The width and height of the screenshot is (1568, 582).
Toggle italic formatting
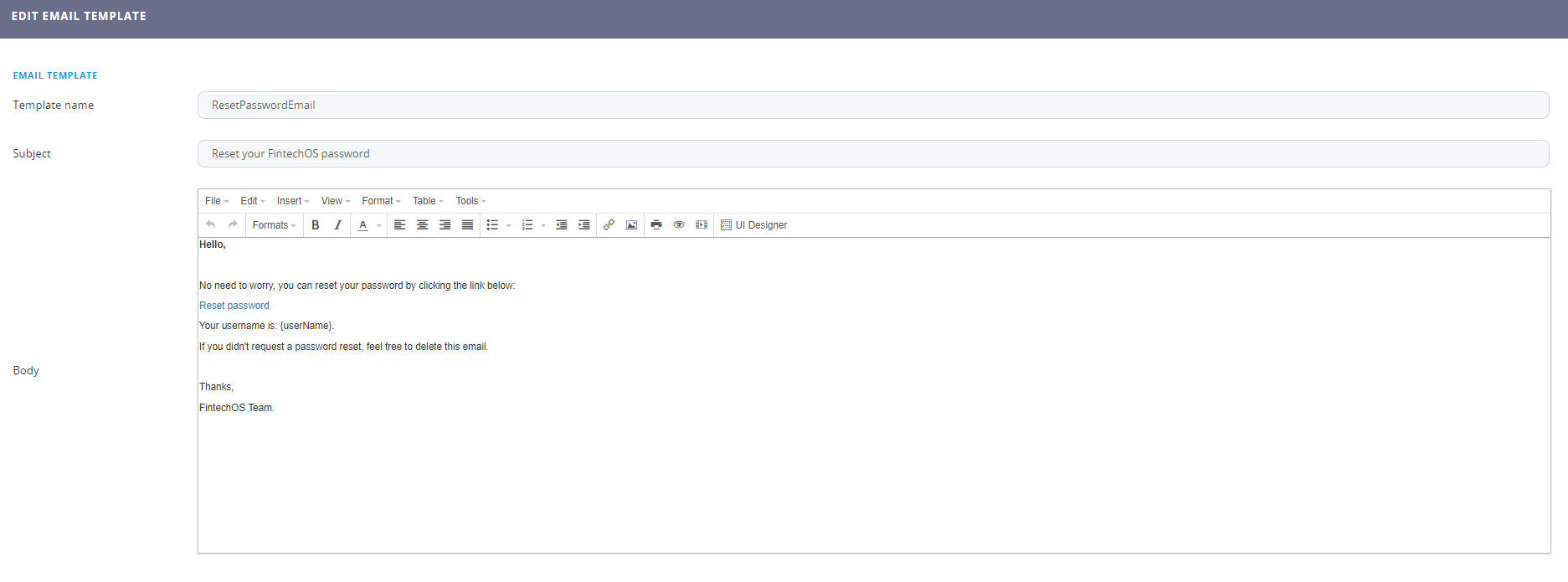pos(337,224)
